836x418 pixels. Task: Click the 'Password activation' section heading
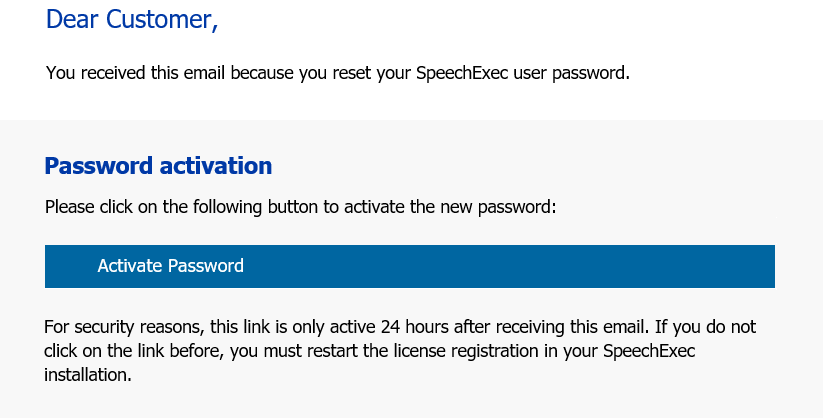click(x=158, y=166)
